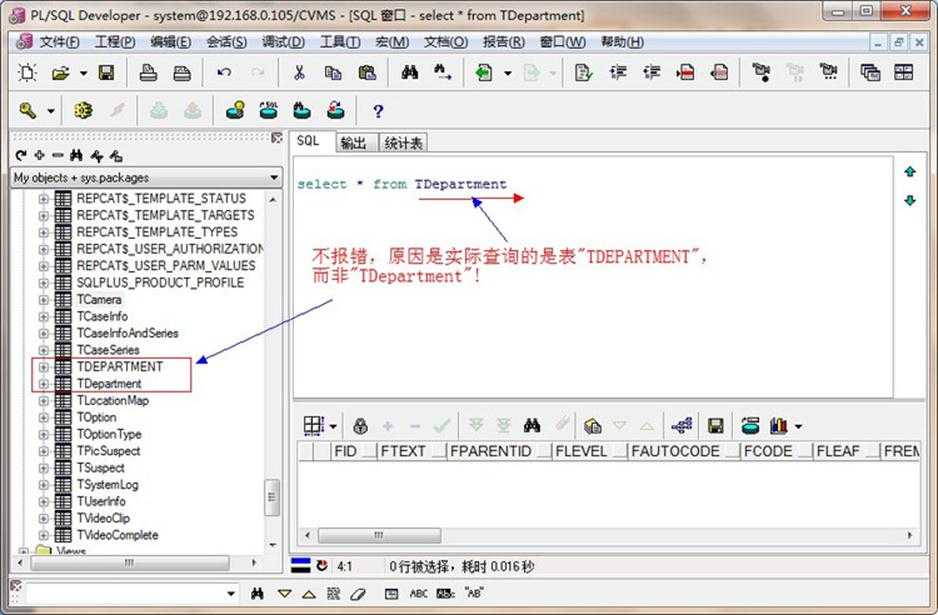Screen dimensions: 938x615
Task: Click the Help question mark icon
Action: (x=377, y=111)
